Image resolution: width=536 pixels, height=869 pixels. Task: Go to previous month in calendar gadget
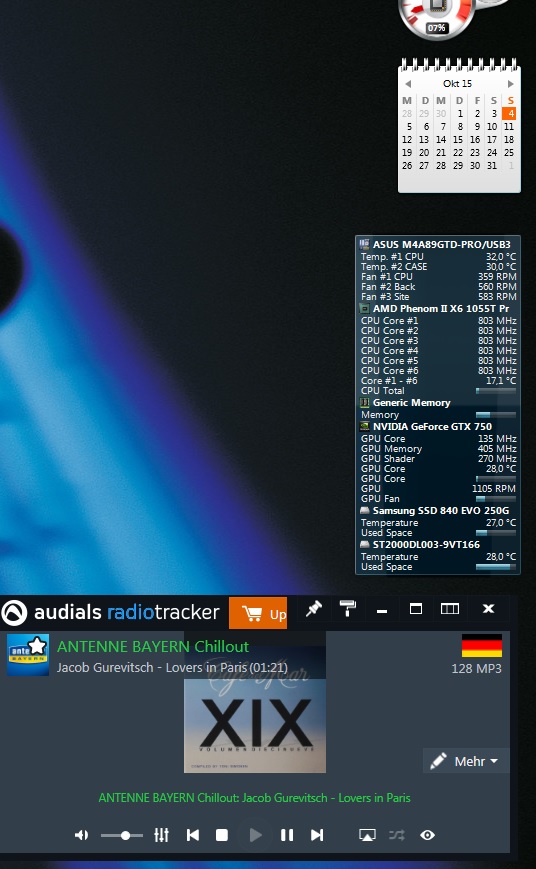point(408,84)
